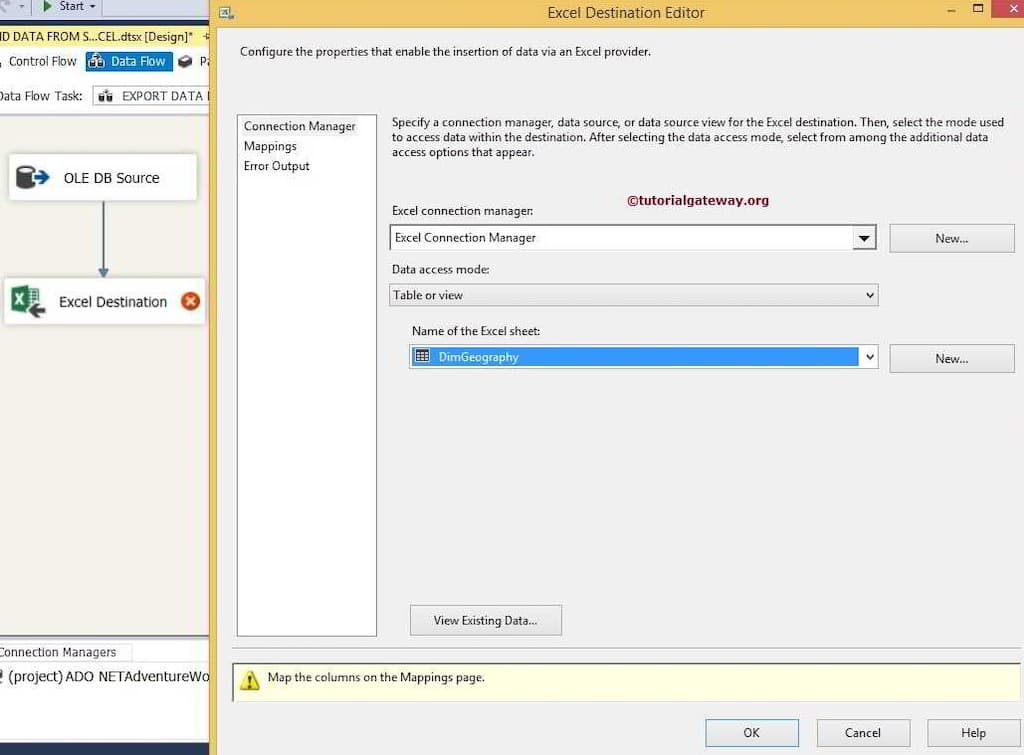Select Connection Manager in the editor sidebar
Viewport: 1024px width, 755px height.
click(x=298, y=126)
